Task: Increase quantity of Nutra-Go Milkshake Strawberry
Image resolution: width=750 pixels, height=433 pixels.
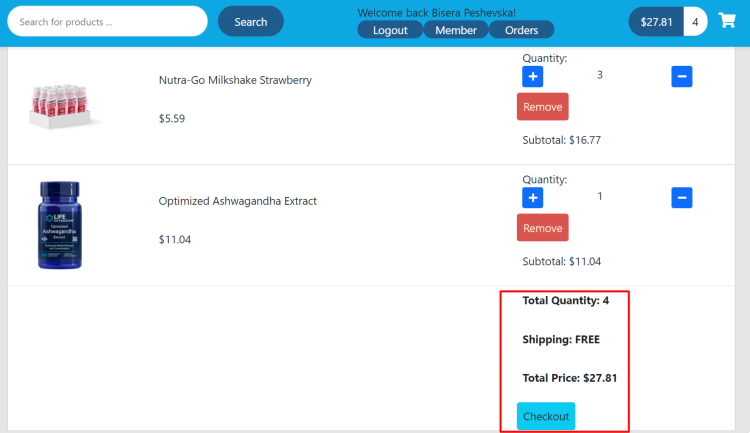Action: pos(532,76)
